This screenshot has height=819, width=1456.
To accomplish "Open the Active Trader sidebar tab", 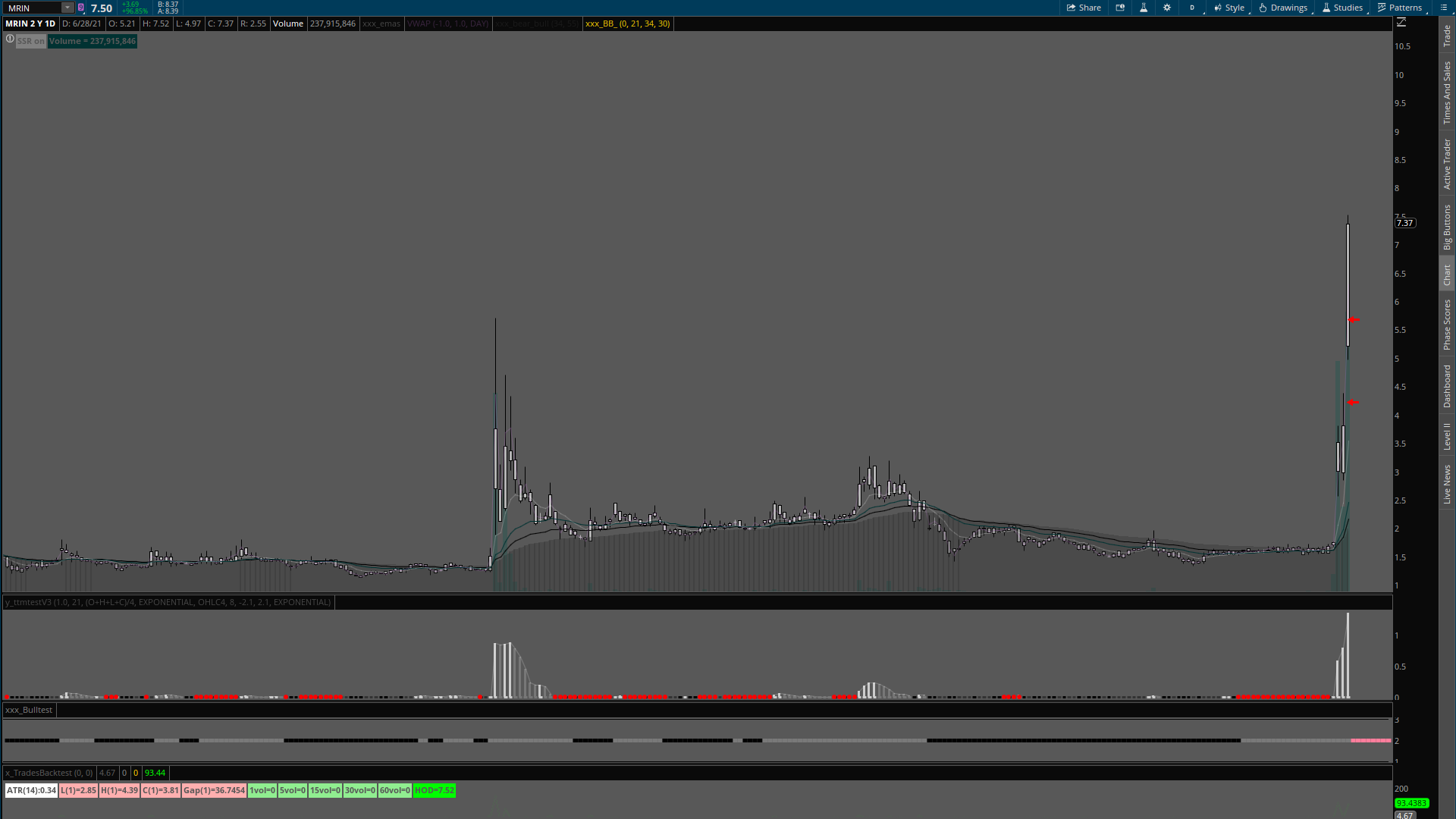I will pos(1447,164).
